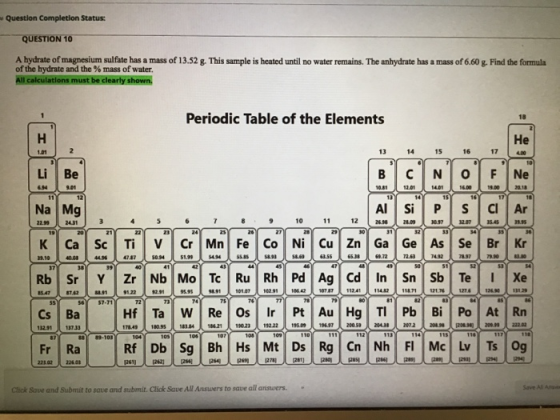Click the O oxygen element cell
560x420 pixels.
coord(465,175)
